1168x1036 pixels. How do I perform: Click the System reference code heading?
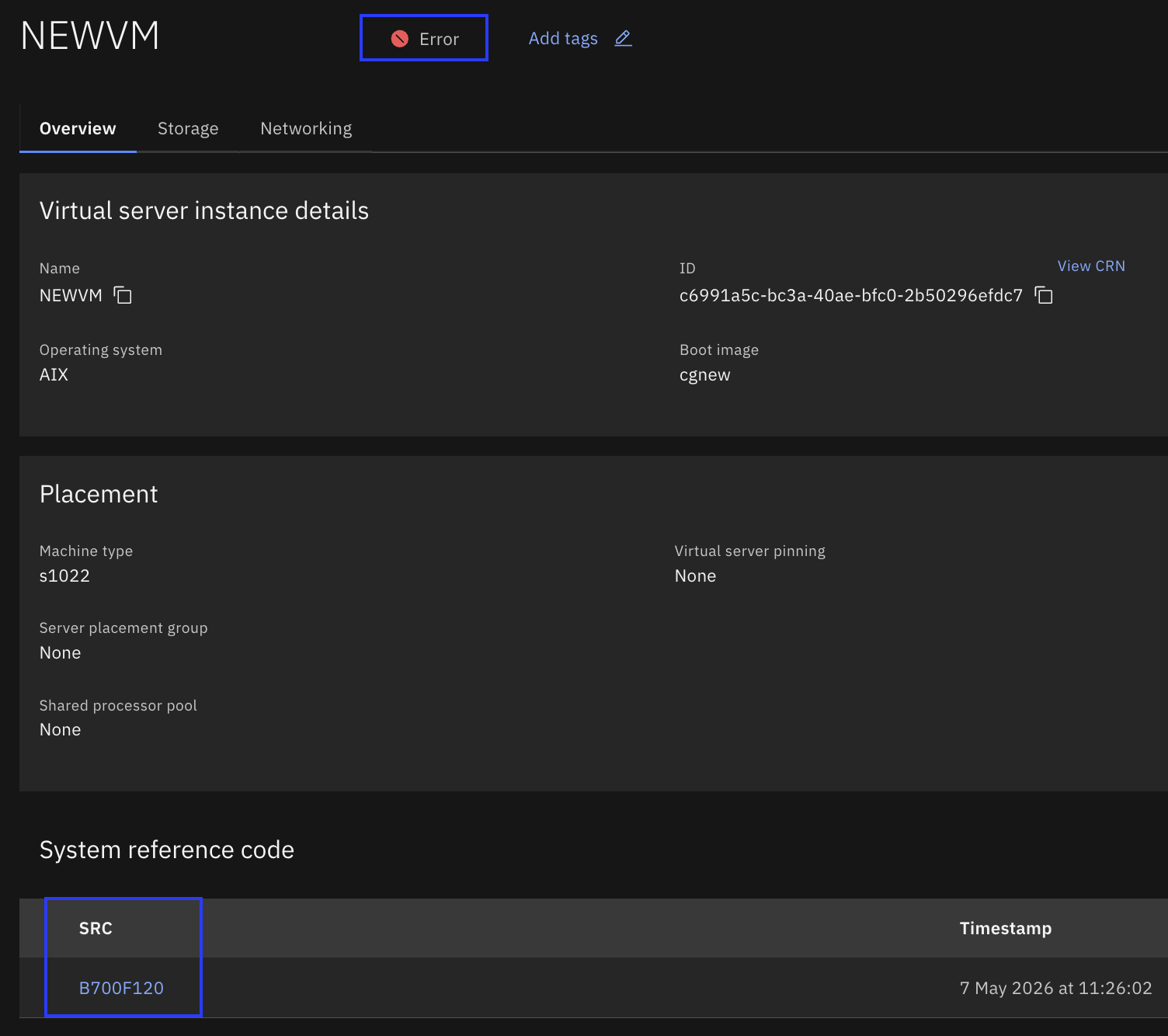tap(167, 850)
